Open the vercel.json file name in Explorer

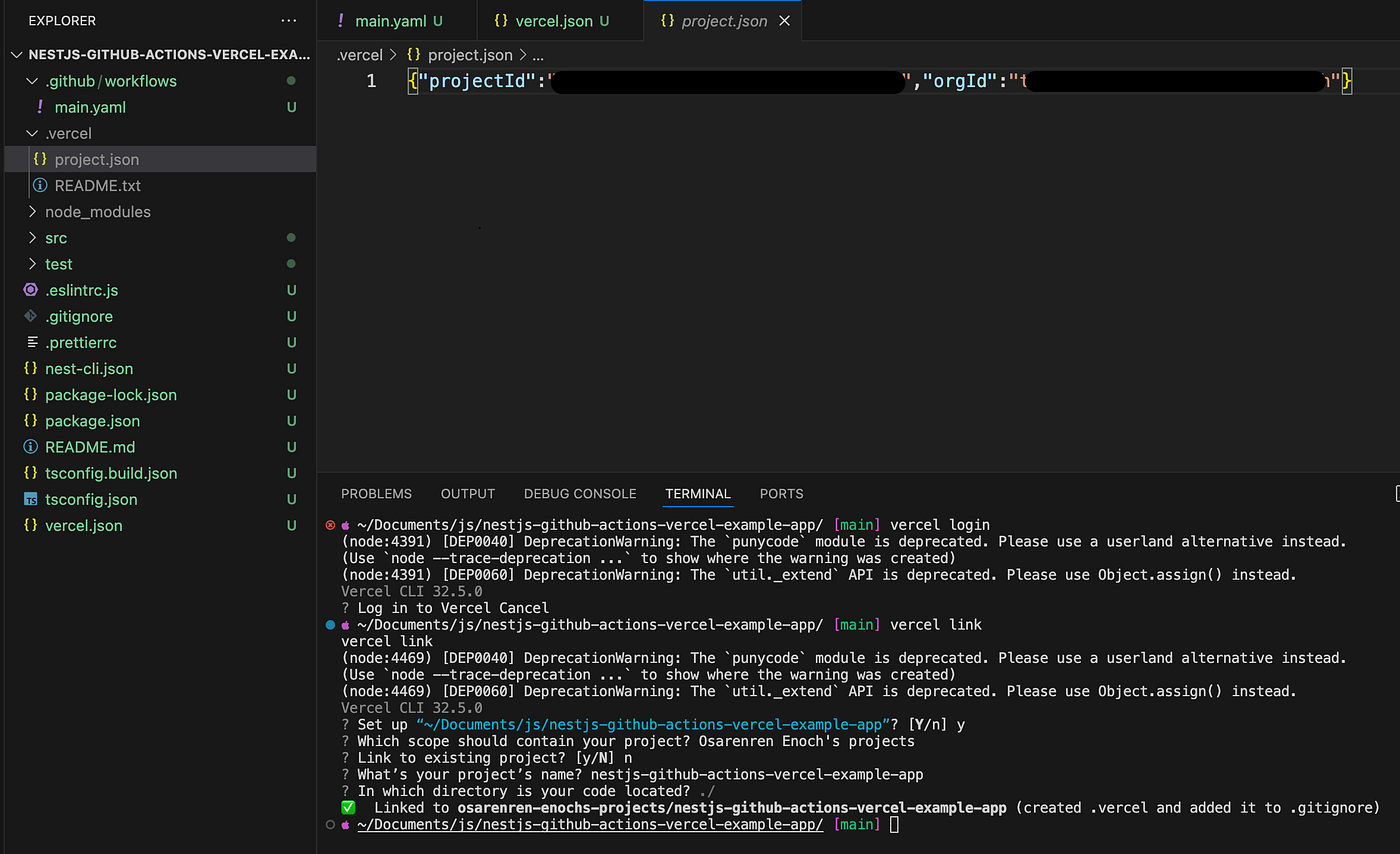(84, 525)
